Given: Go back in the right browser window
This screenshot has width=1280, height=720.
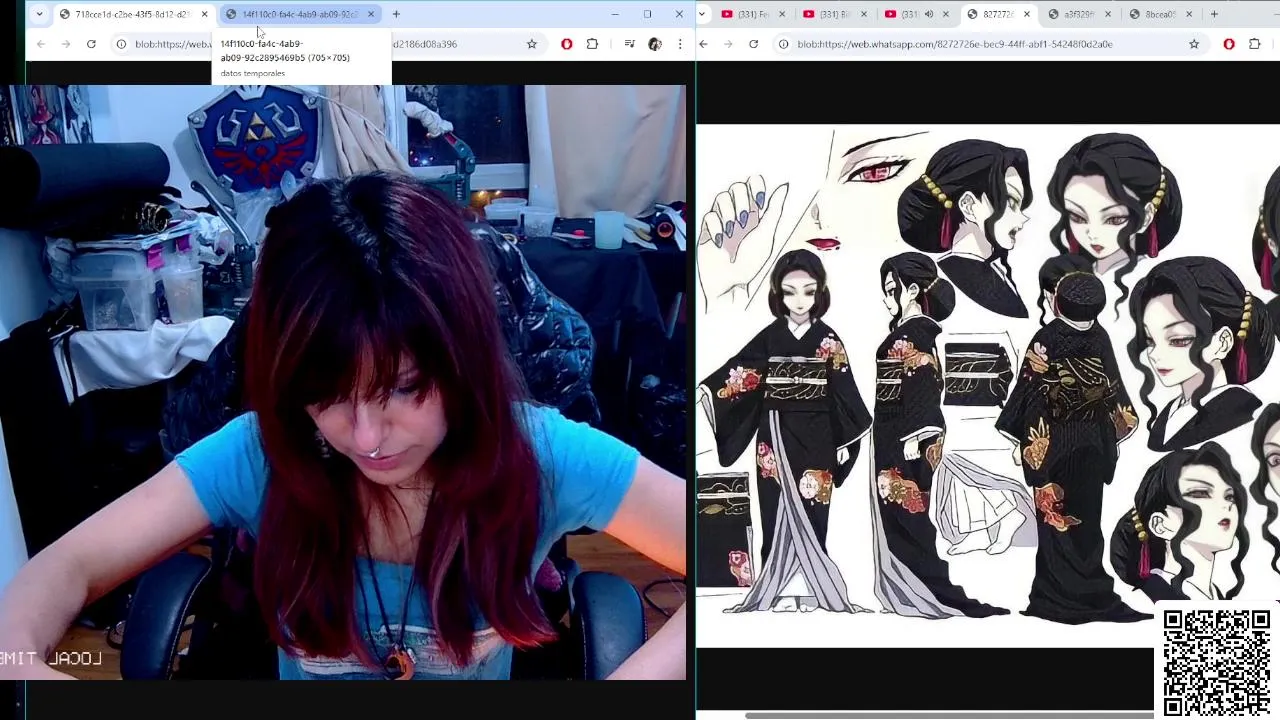Looking at the screenshot, I should click(703, 44).
